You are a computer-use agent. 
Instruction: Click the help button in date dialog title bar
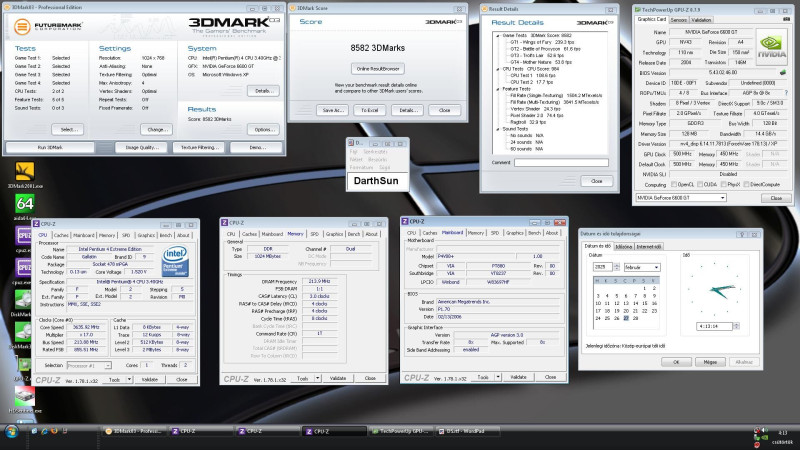point(742,234)
